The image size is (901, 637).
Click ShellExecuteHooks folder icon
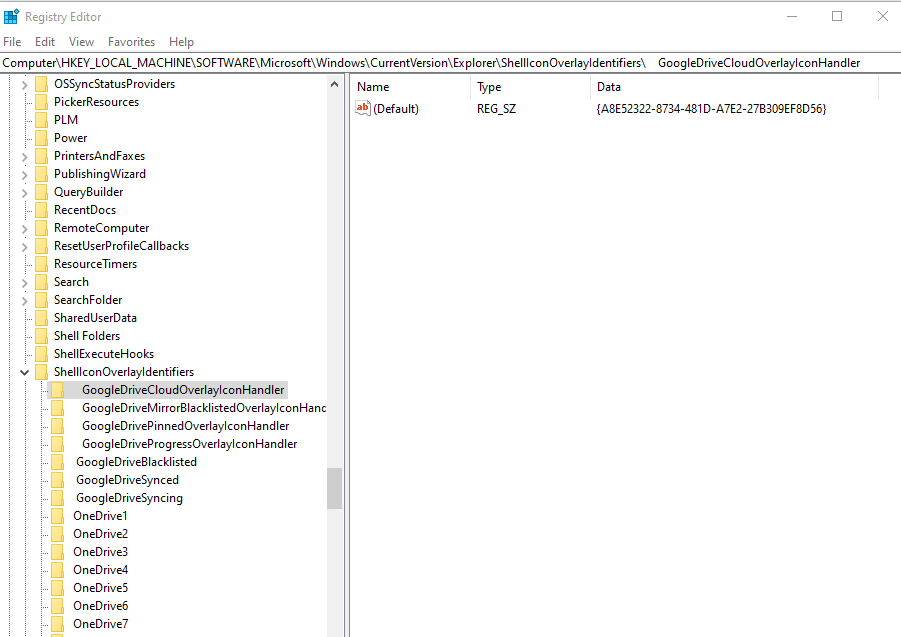click(41, 354)
